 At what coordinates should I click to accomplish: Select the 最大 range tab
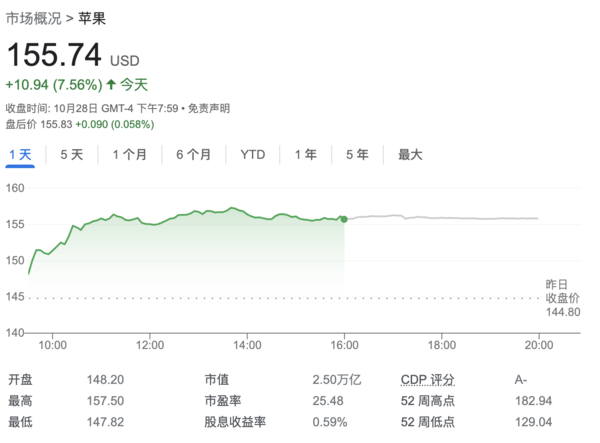click(x=410, y=155)
